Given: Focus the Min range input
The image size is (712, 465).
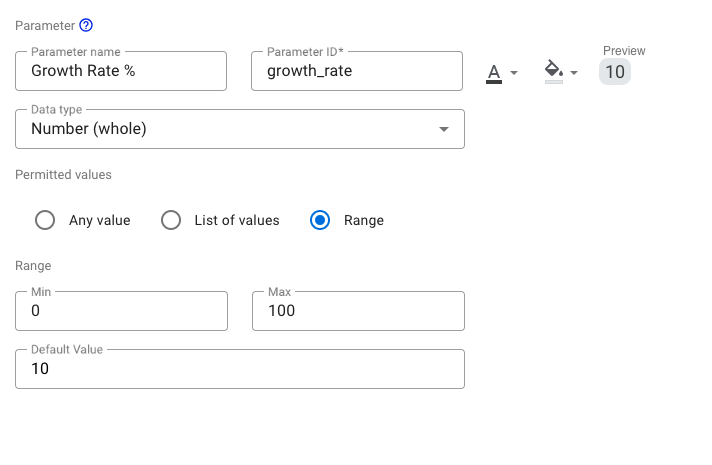Looking at the screenshot, I should [x=121, y=311].
